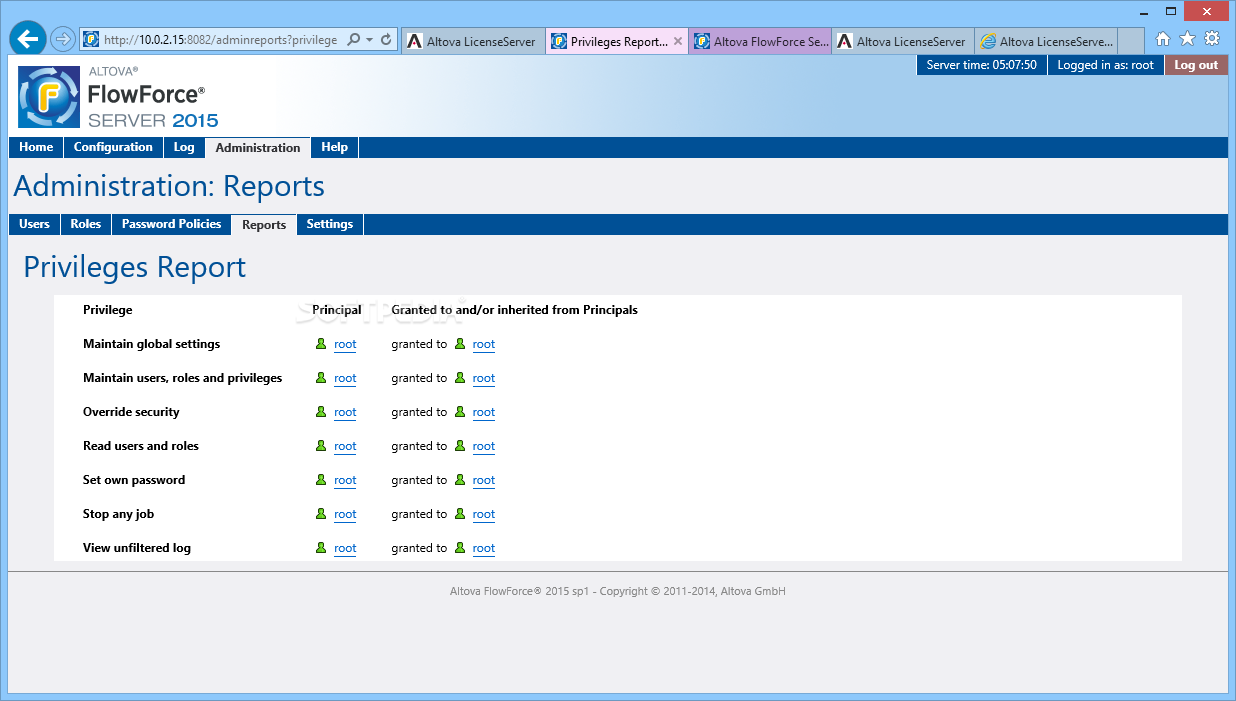Click principal user icon in Maintain users, roles row
Image resolution: width=1236 pixels, height=701 pixels.
tap(321, 377)
